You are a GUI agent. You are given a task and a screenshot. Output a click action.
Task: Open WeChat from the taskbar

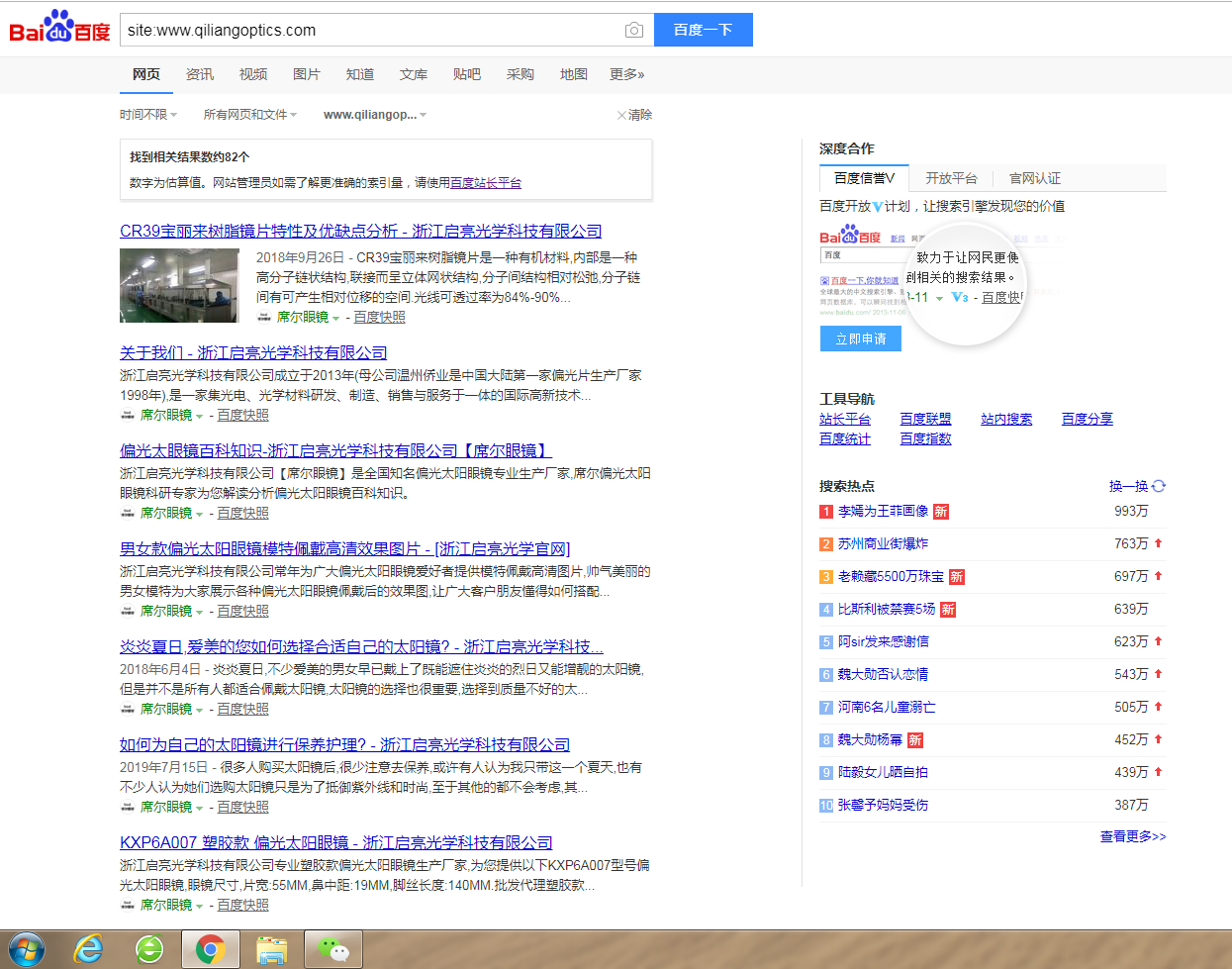click(x=333, y=950)
